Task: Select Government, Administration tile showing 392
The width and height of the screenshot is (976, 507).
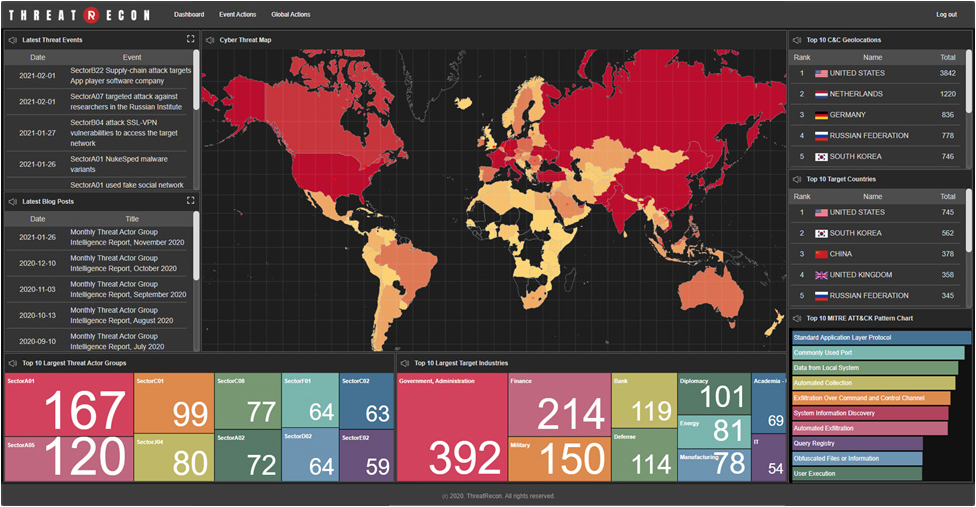Action: click(452, 427)
